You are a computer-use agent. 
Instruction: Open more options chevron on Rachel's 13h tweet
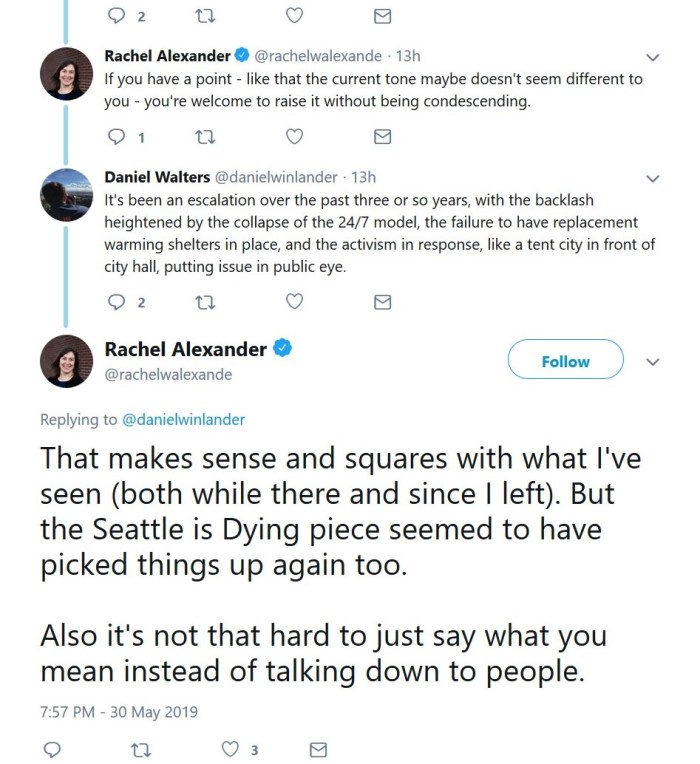[653, 57]
